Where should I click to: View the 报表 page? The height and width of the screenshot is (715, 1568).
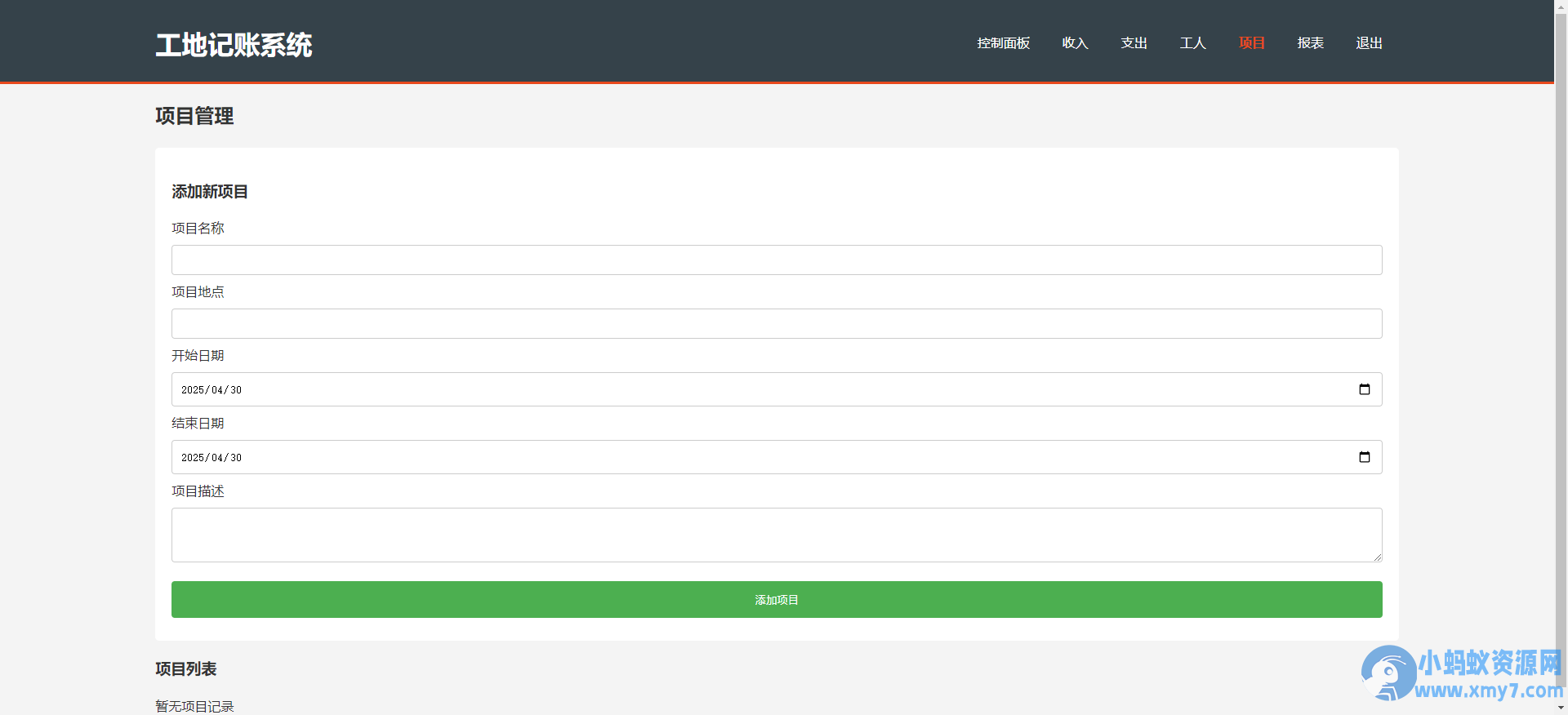1310,43
